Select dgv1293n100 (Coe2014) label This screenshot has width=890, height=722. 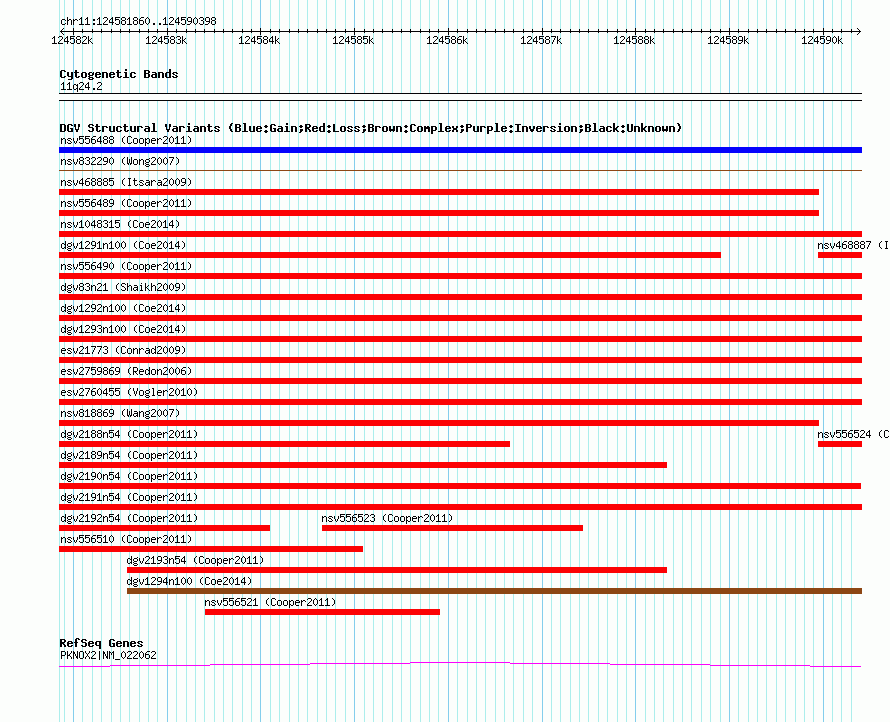coord(123,329)
